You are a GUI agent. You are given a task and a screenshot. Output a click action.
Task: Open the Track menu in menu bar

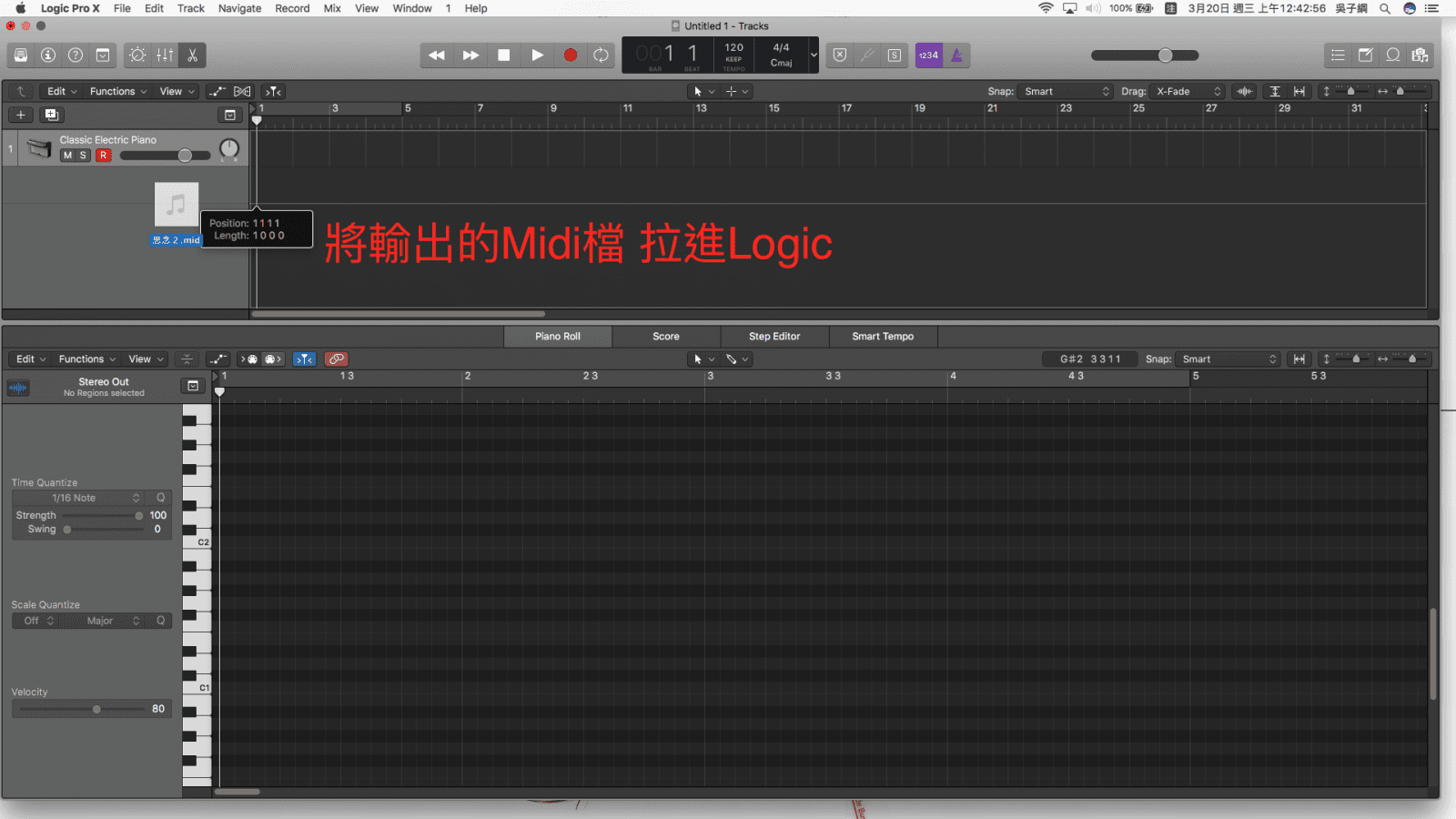[x=191, y=8]
